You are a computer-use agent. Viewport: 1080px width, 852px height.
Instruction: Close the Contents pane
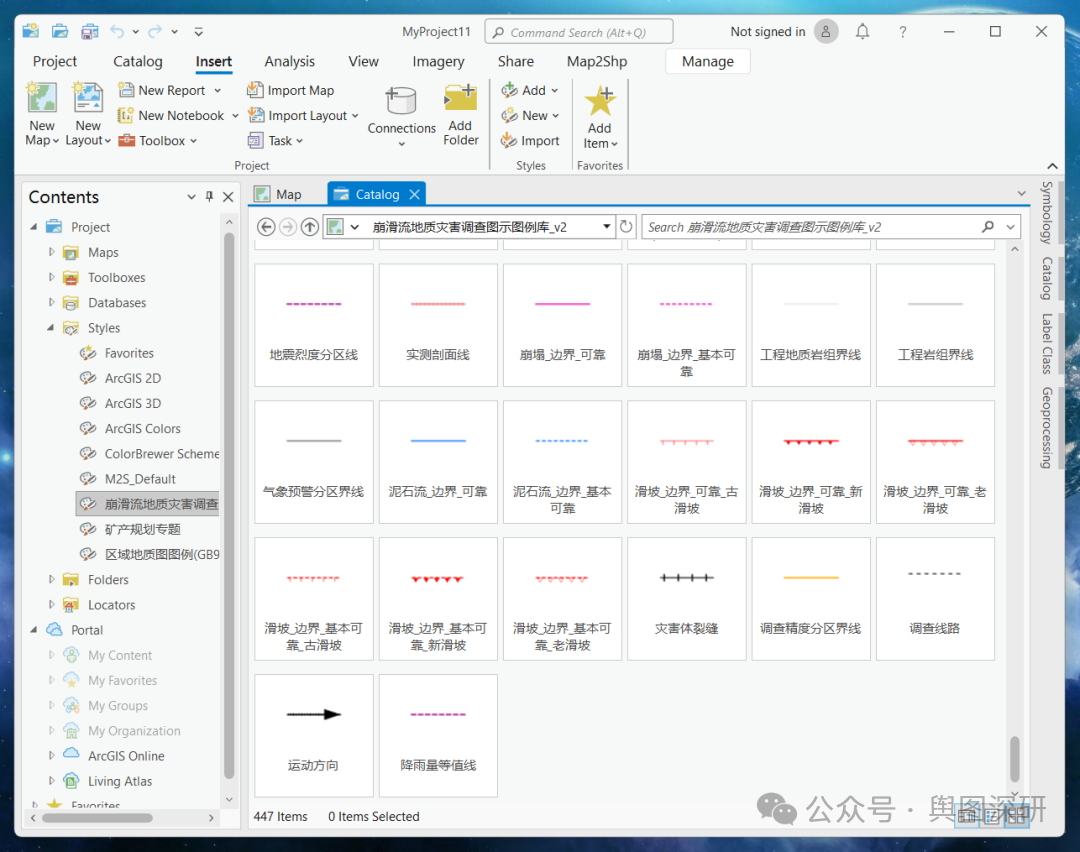pyautogui.click(x=228, y=197)
